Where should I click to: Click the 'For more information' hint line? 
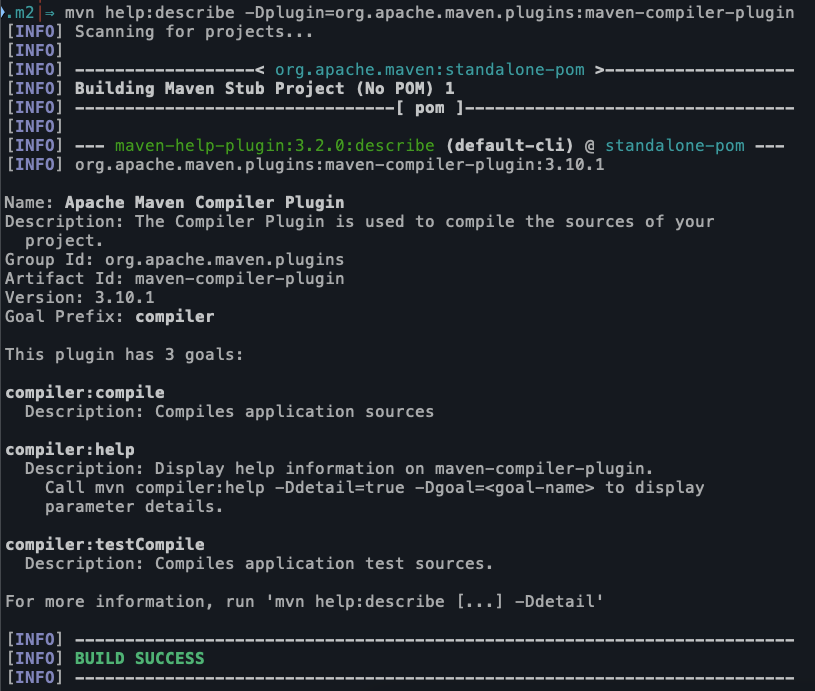point(304,602)
